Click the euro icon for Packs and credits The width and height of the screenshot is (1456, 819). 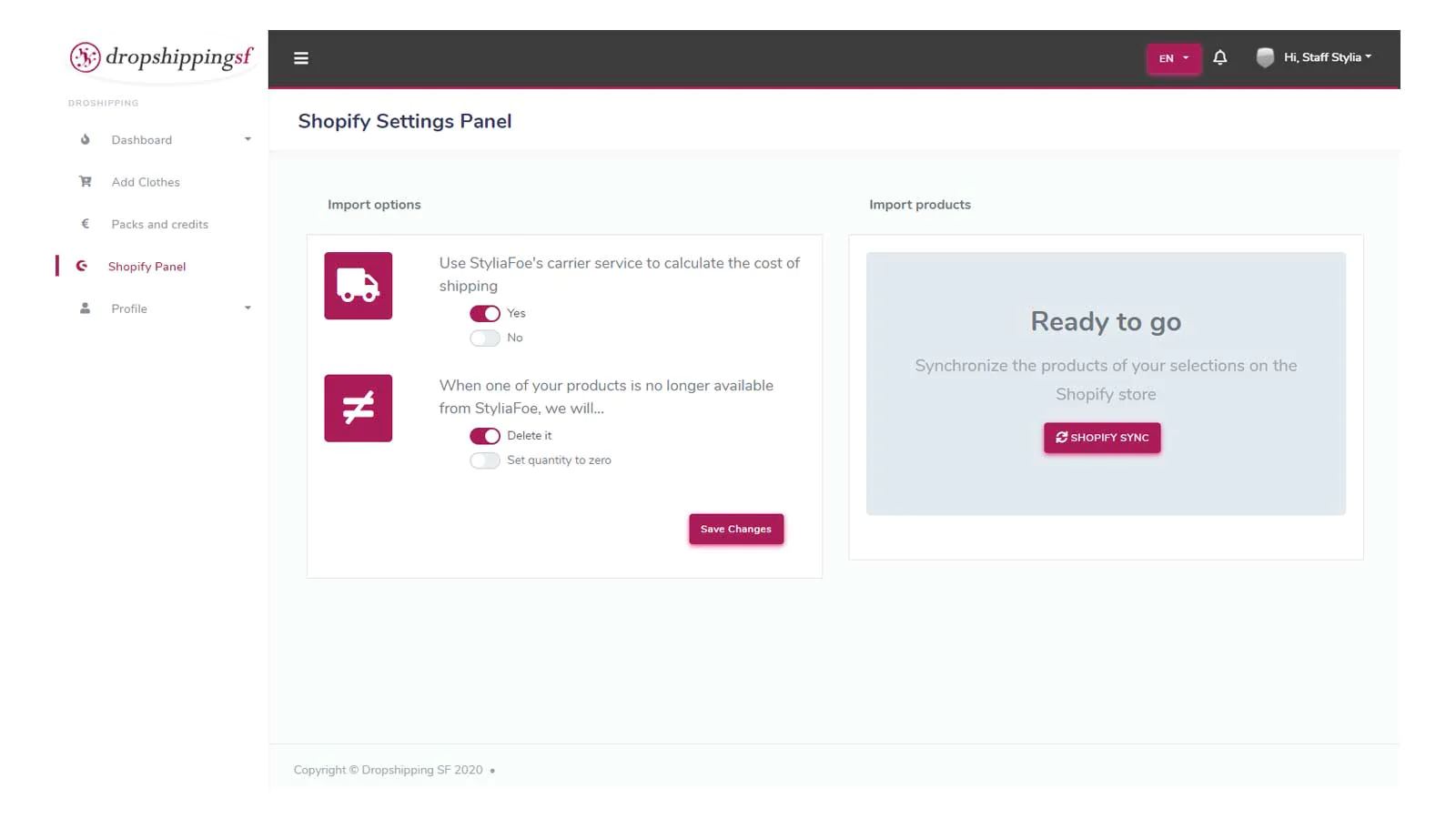tap(86, 224)
